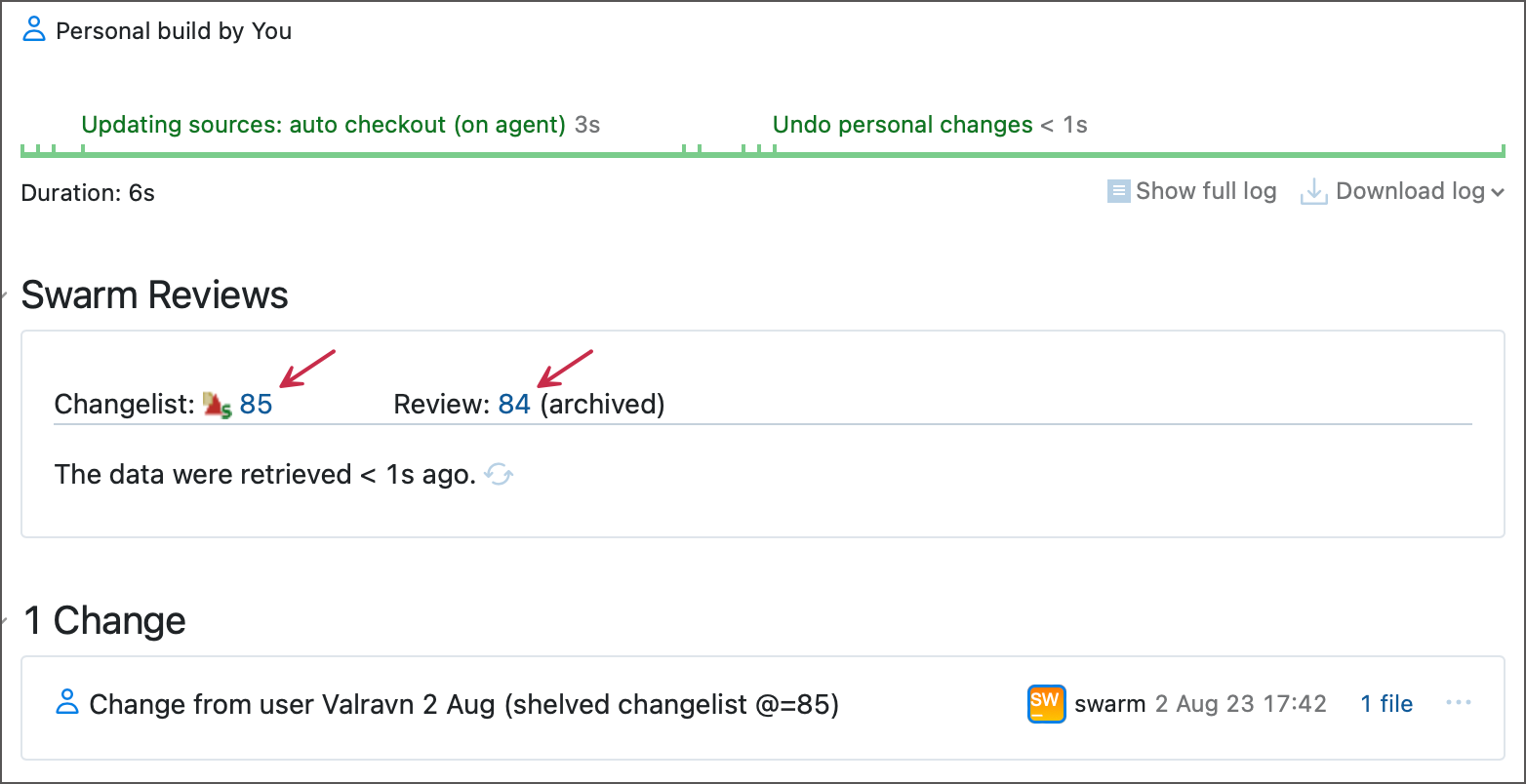Open review 84 link
1526x784 pixels.
[514, 404]
